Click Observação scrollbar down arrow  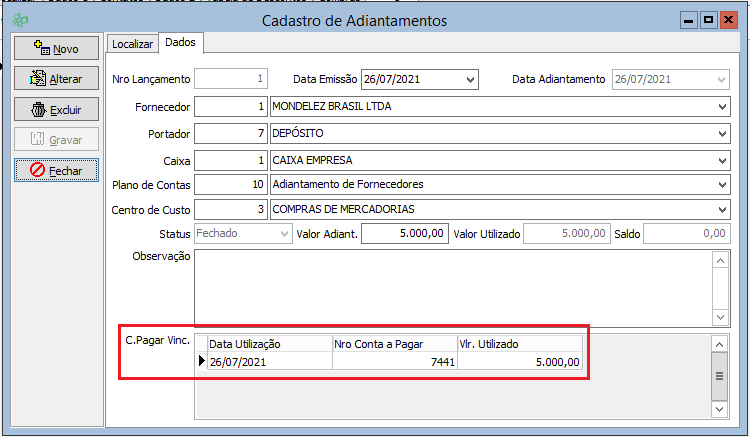tap(719, 316)
